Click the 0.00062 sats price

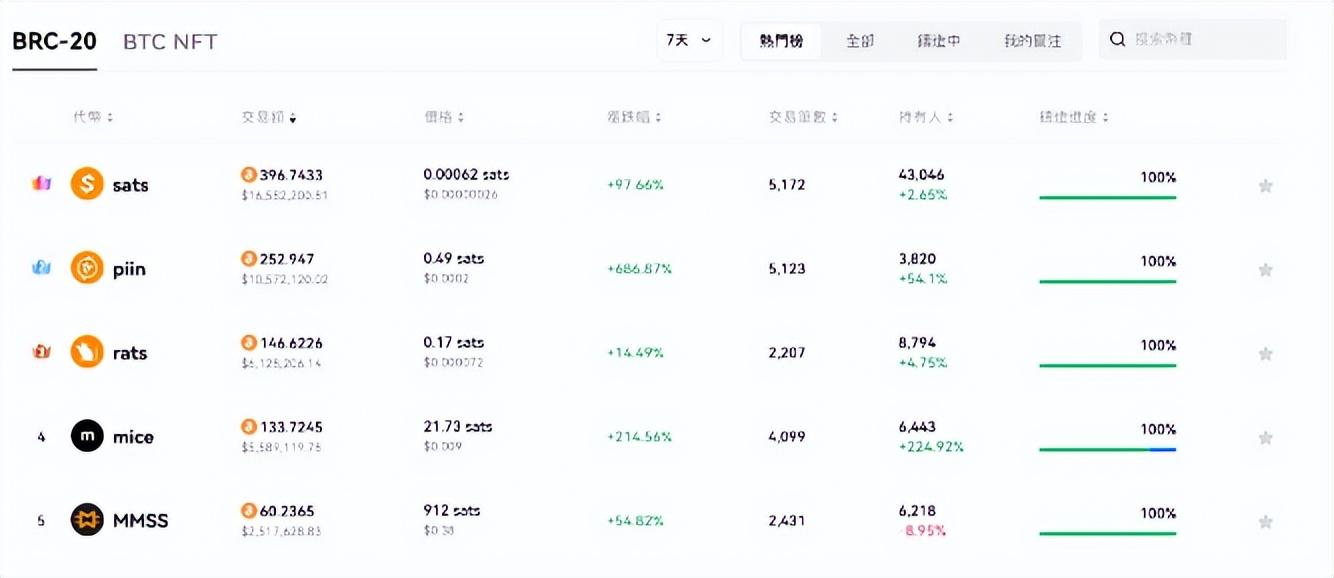point(466,175)
